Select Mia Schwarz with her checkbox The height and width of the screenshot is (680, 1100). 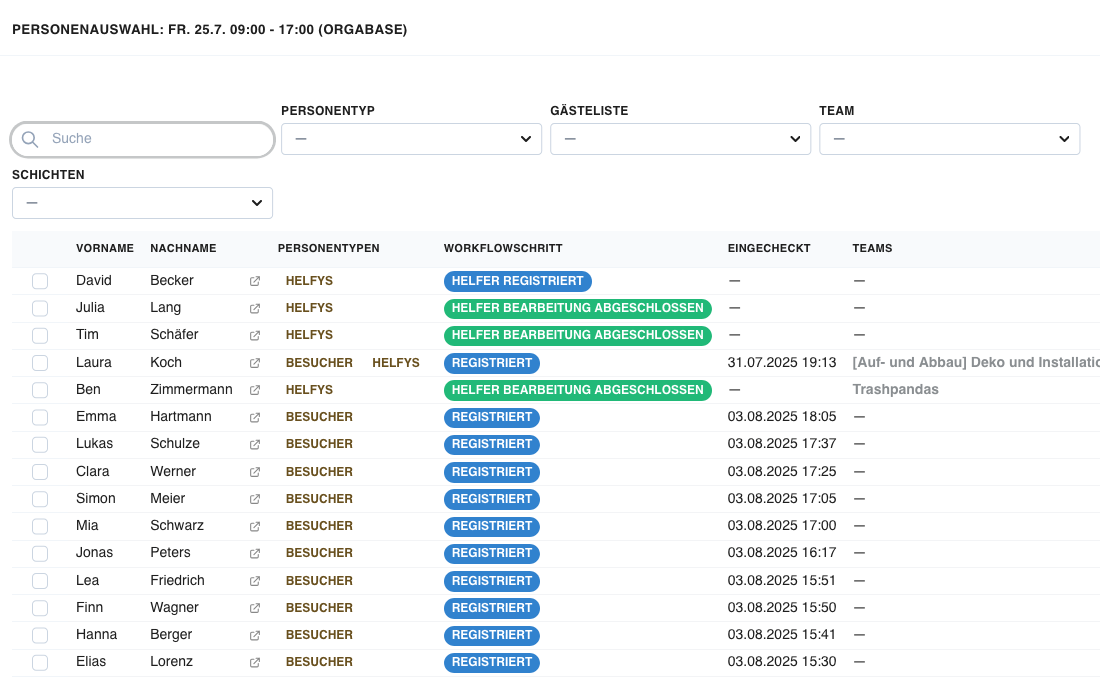click(40, 526)
